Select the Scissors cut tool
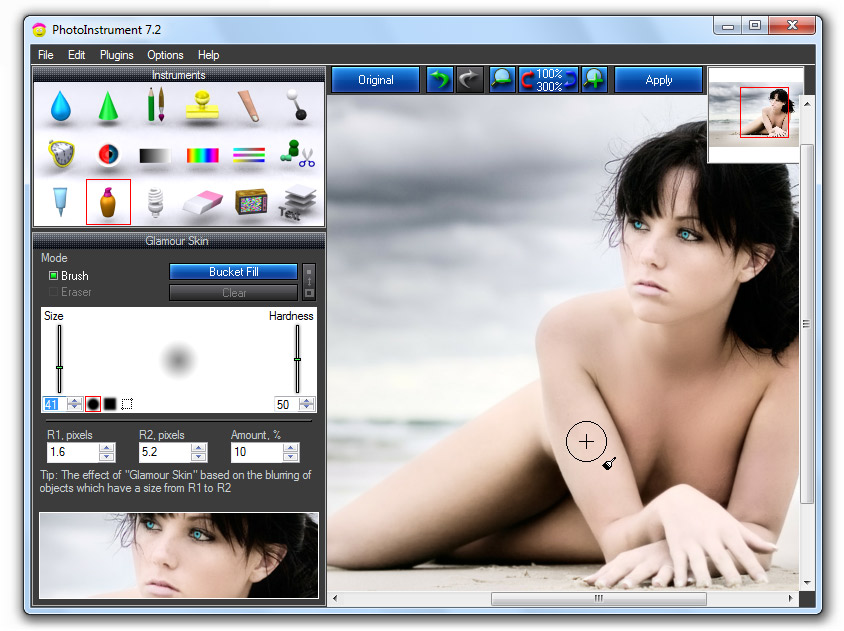This screenshot has width=844, height=631. [x=295, y=154]
